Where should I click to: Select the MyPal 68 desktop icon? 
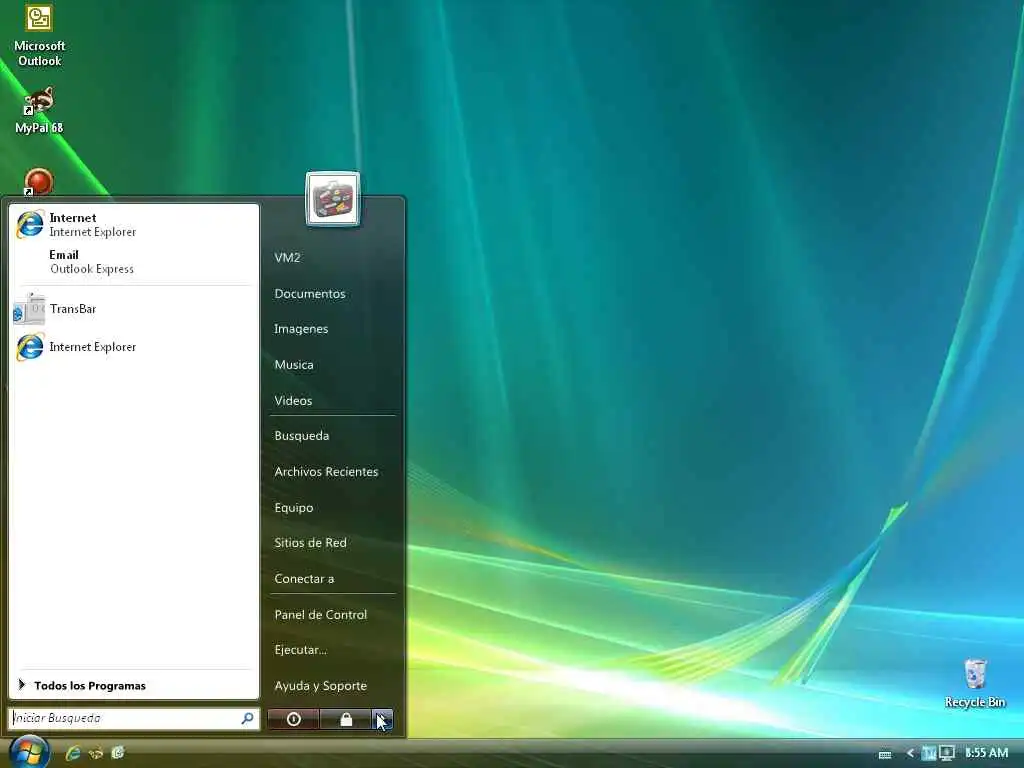pos(39,110)
